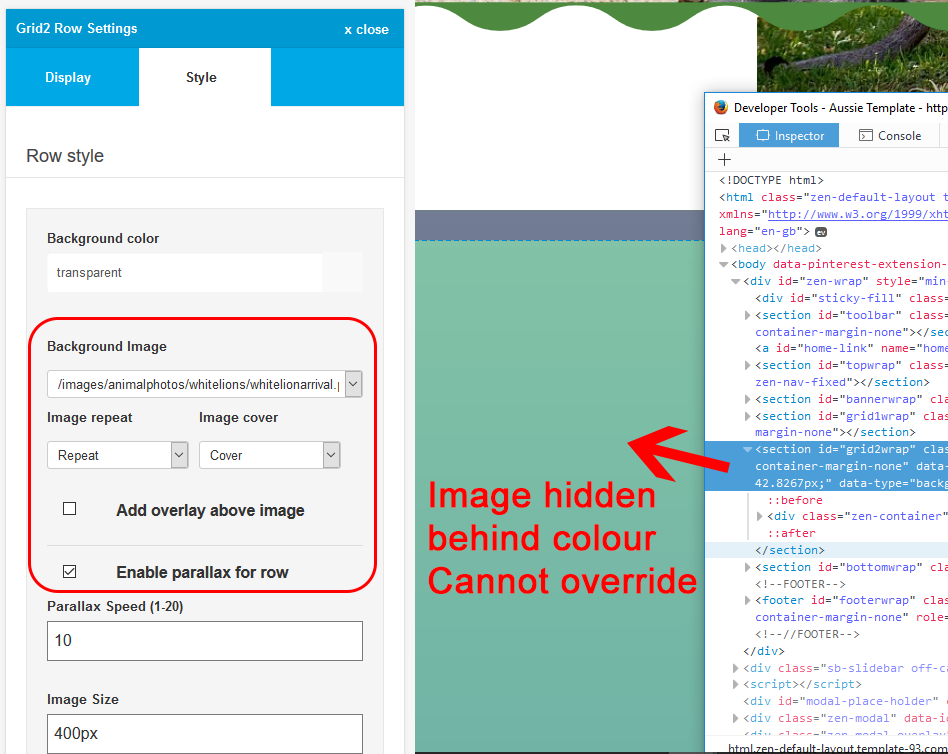Screen dimensions: 948x754
Task: Uncheck Enable parallax for row
Action: click(x=70, y=571)
